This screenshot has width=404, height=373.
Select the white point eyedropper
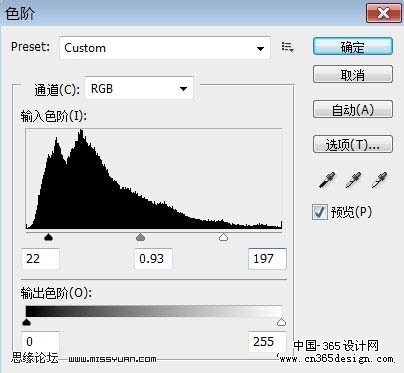379,180
